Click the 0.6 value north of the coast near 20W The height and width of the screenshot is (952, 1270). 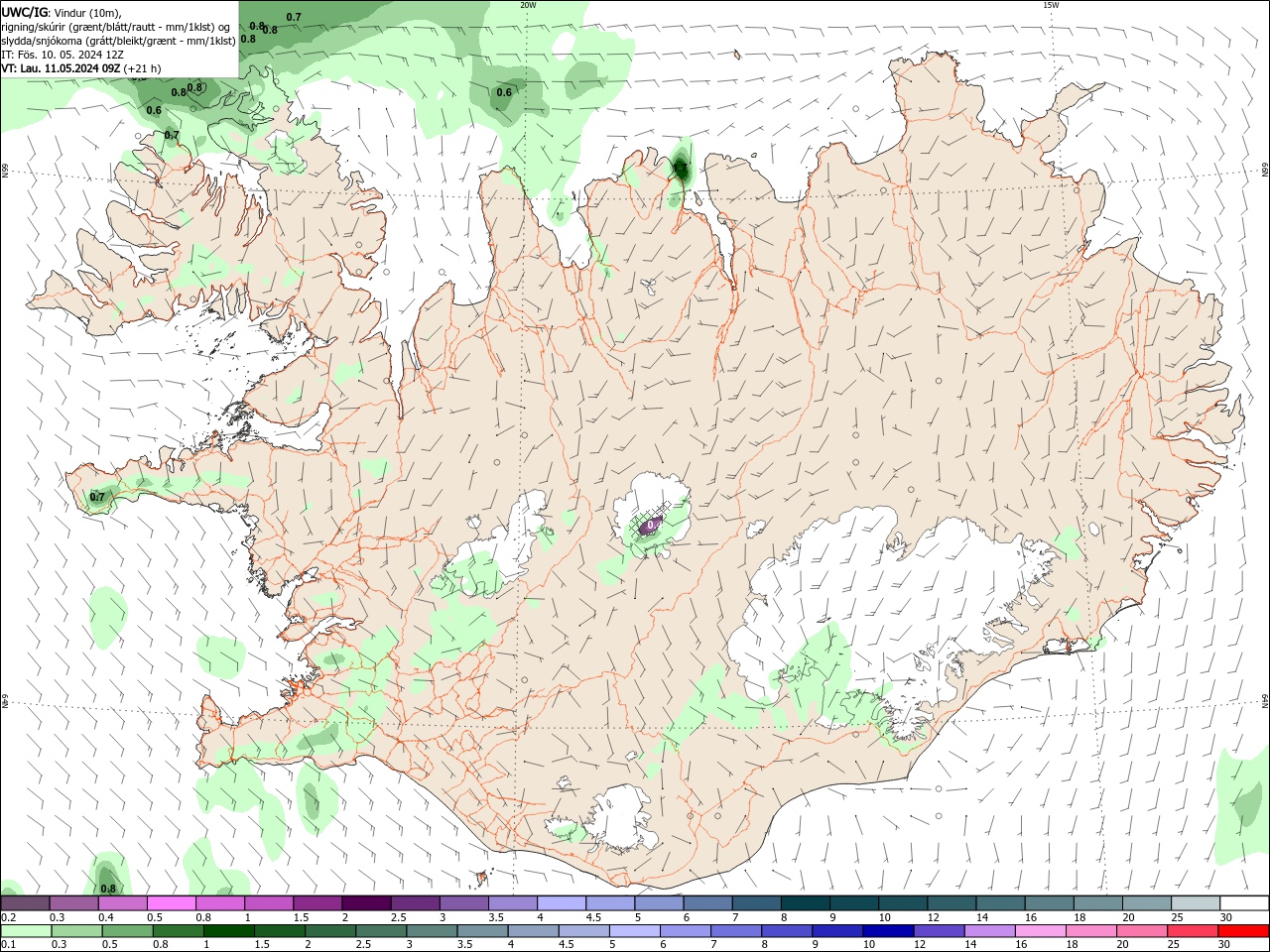coord(504,92)
